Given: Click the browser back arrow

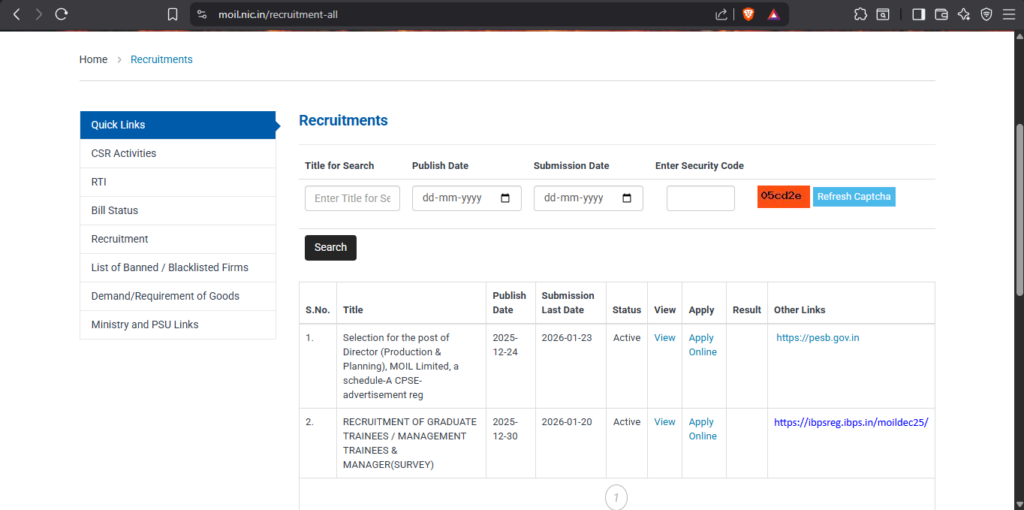Looking at the screenshot, I should (x=16, y=14).
